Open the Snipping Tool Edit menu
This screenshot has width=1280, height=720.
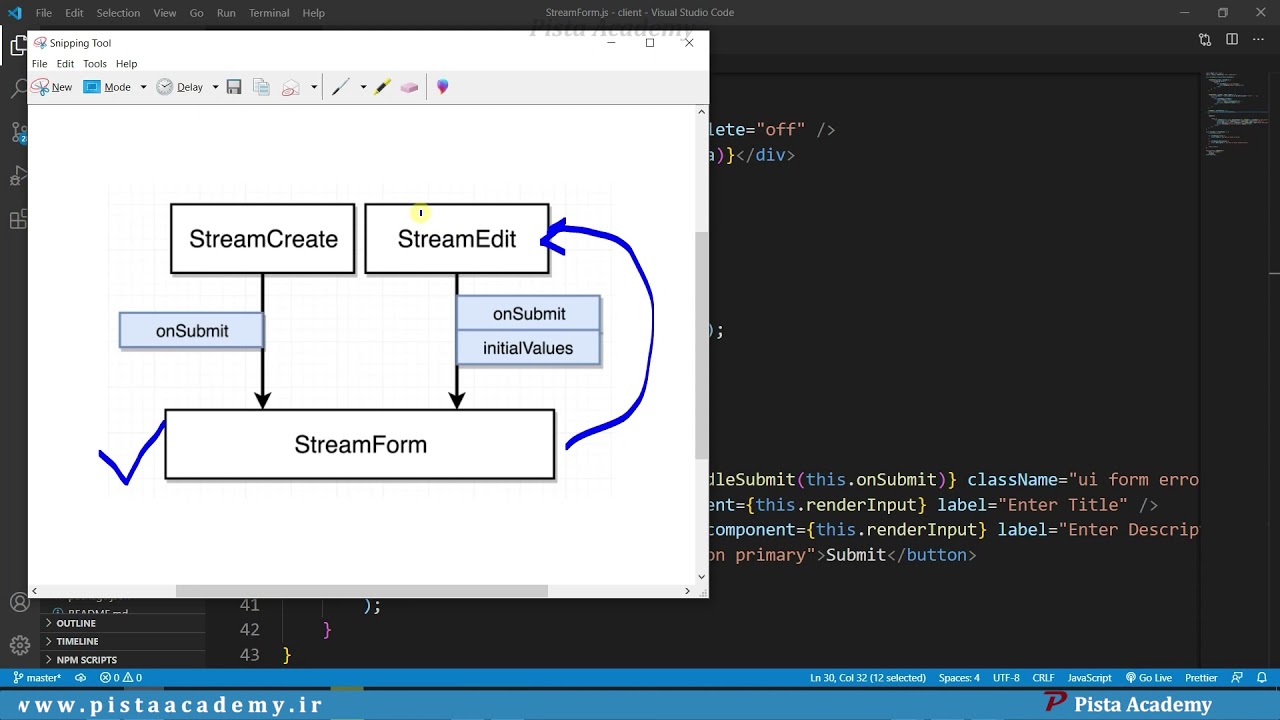[65, 64]
